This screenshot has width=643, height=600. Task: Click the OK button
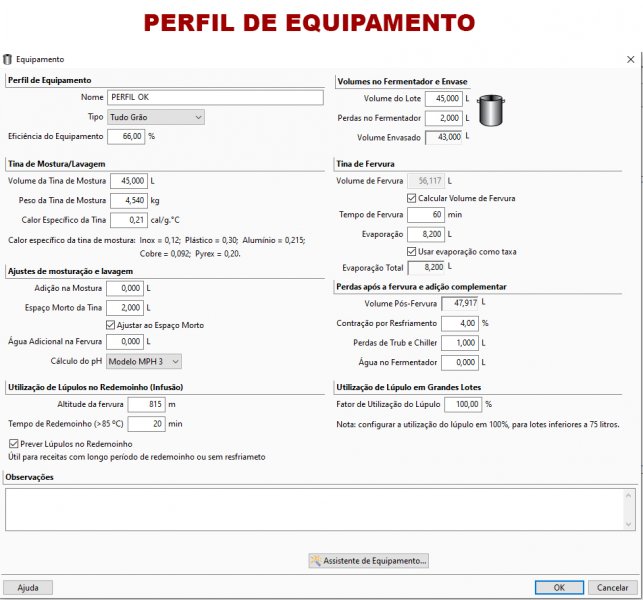point(559,588)
